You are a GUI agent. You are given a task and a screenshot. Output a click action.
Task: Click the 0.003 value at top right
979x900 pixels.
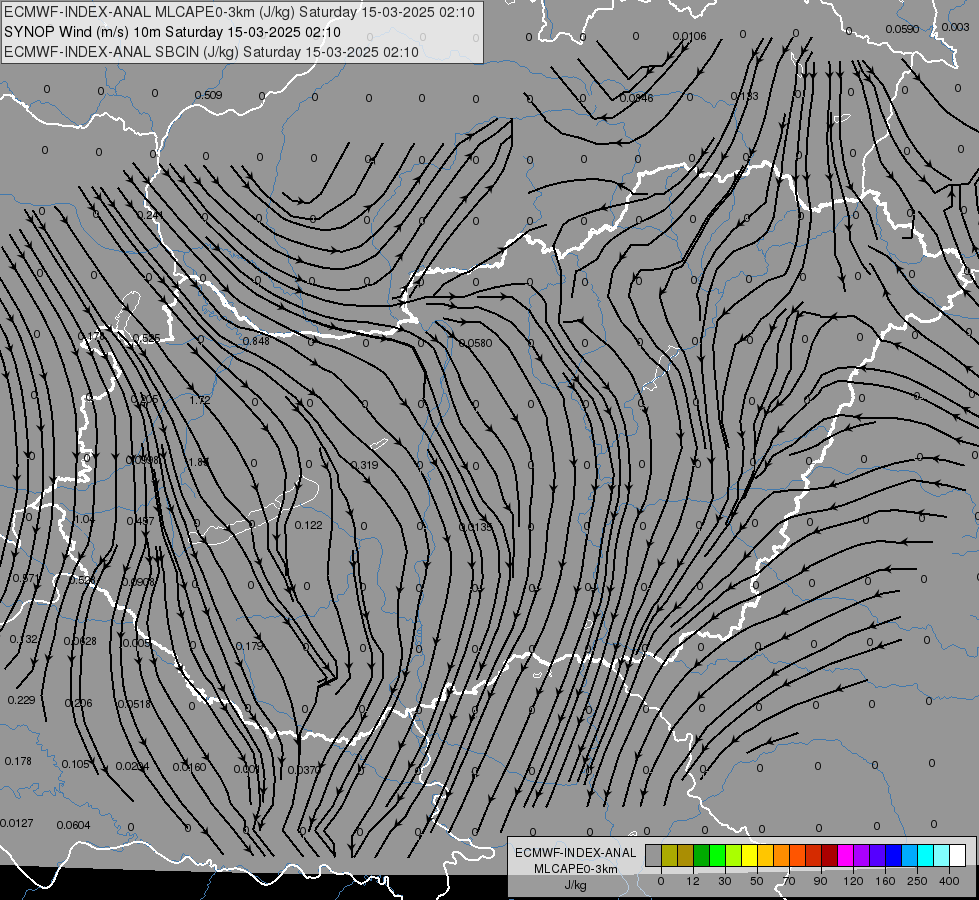(x=955, y=27)
